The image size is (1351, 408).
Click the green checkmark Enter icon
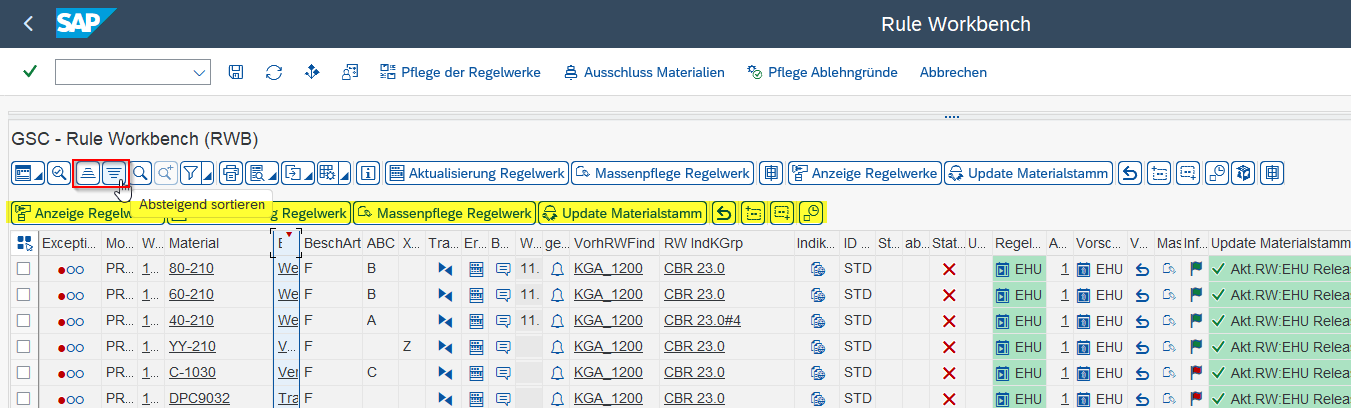click(x=30, y=72)
